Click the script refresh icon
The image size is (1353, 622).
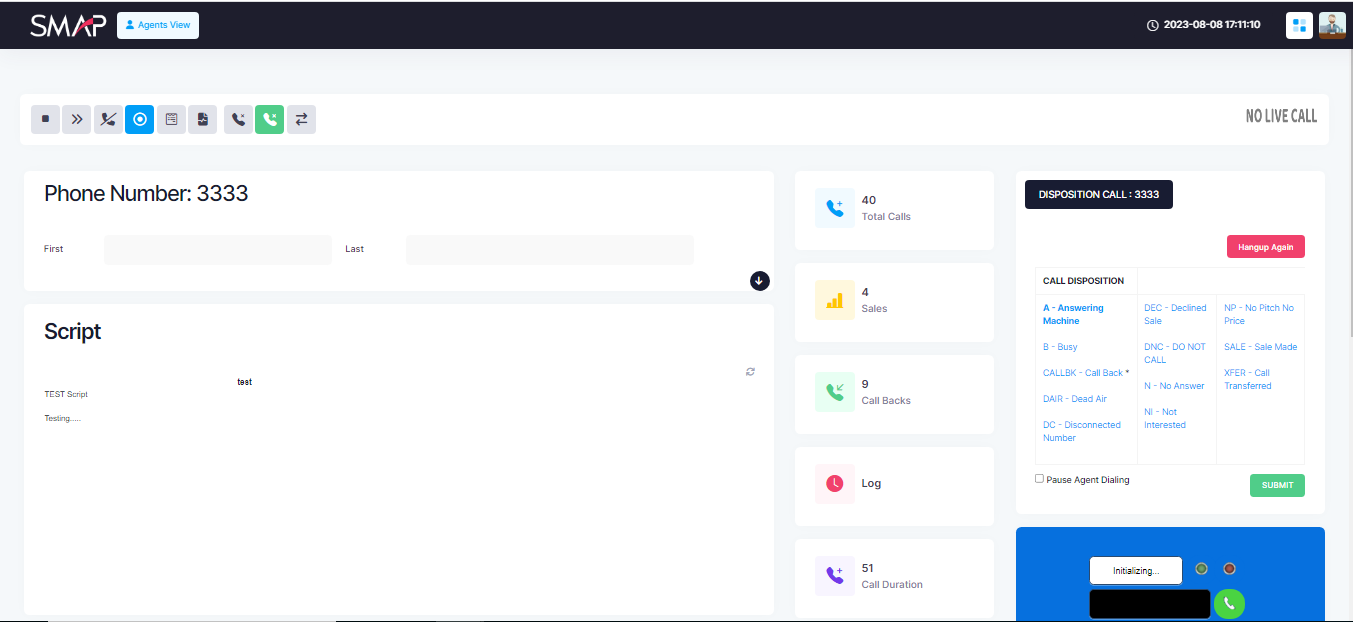[x=750, y=371]
